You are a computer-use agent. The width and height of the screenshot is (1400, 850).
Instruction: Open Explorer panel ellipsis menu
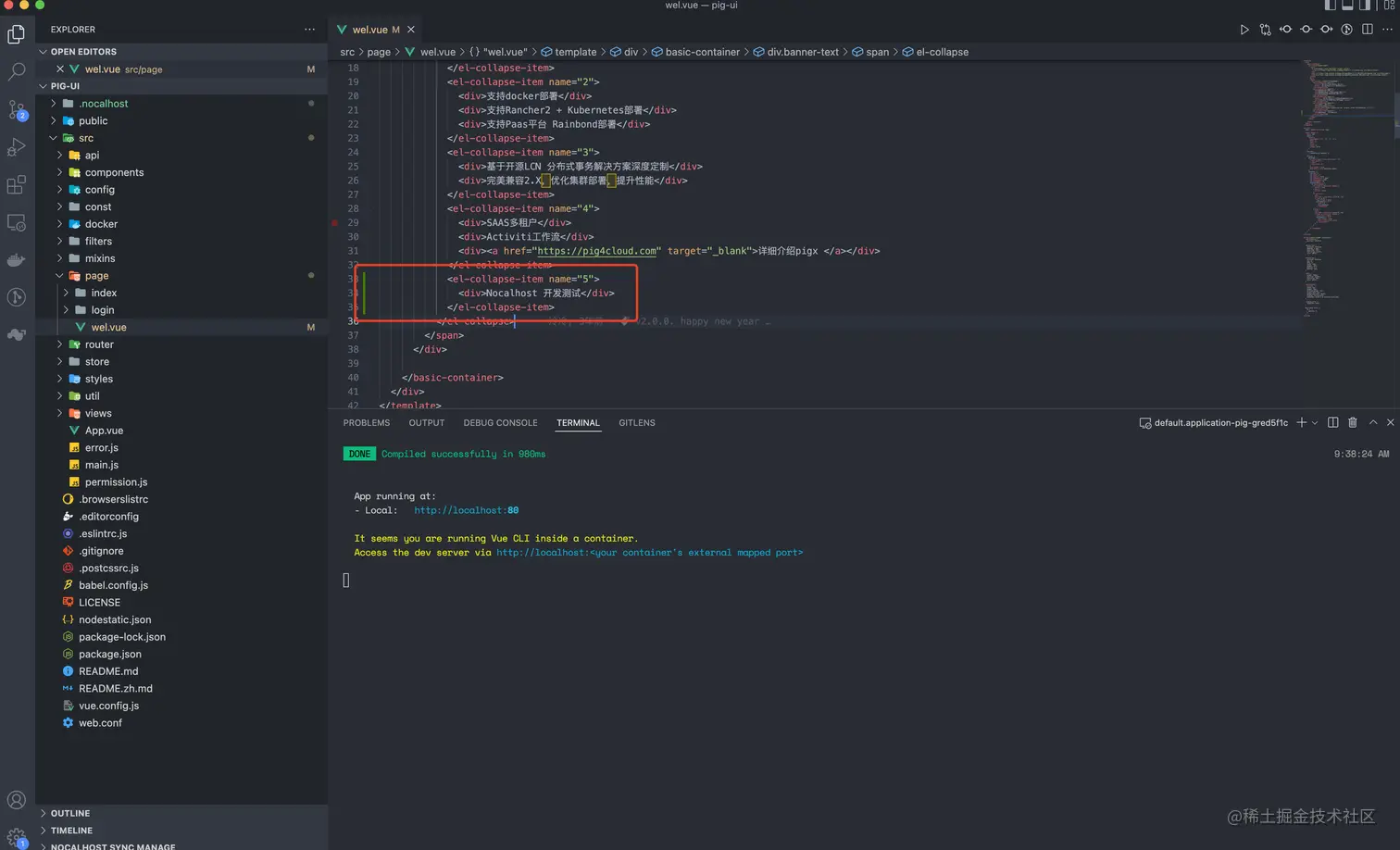click(309, 30)
